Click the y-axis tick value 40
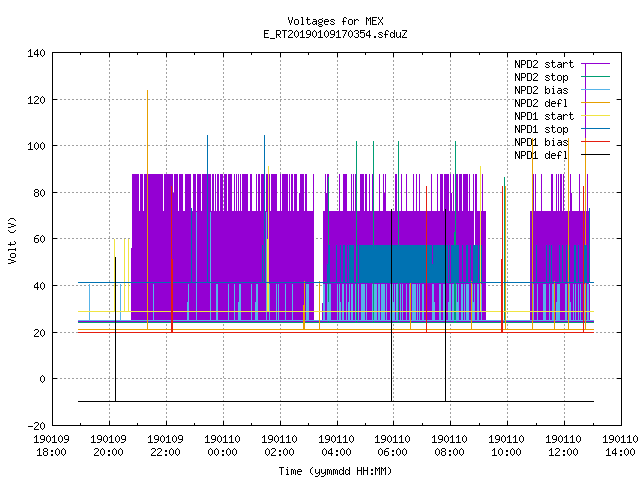 coord(39,286)
